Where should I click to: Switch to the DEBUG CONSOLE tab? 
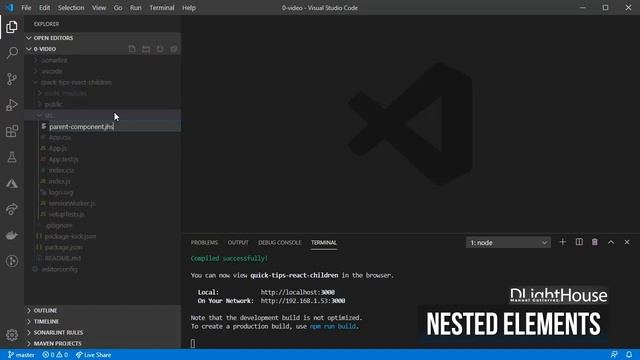coord(280,242)
